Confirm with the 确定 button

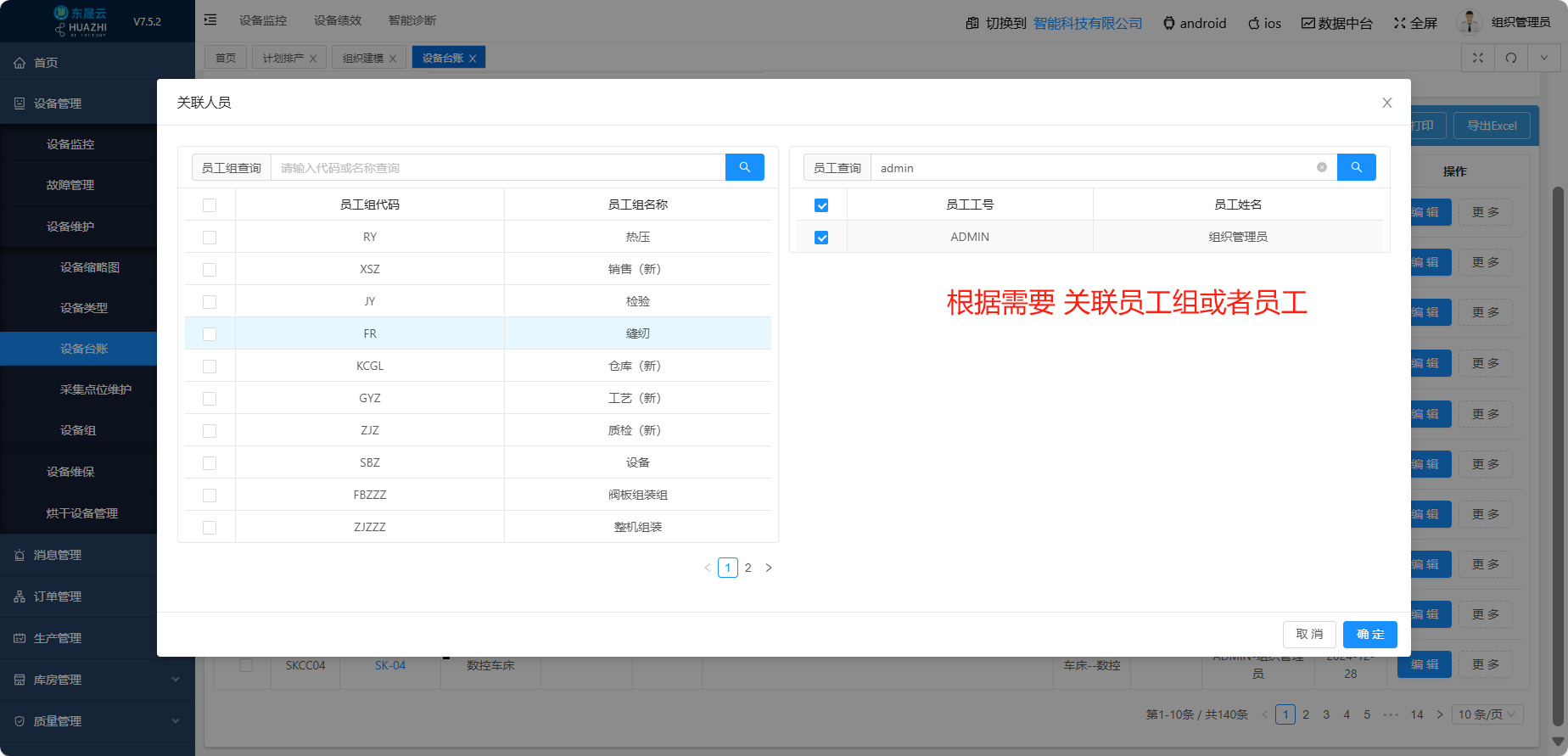pyautogui.click(x=1370, y=635)
